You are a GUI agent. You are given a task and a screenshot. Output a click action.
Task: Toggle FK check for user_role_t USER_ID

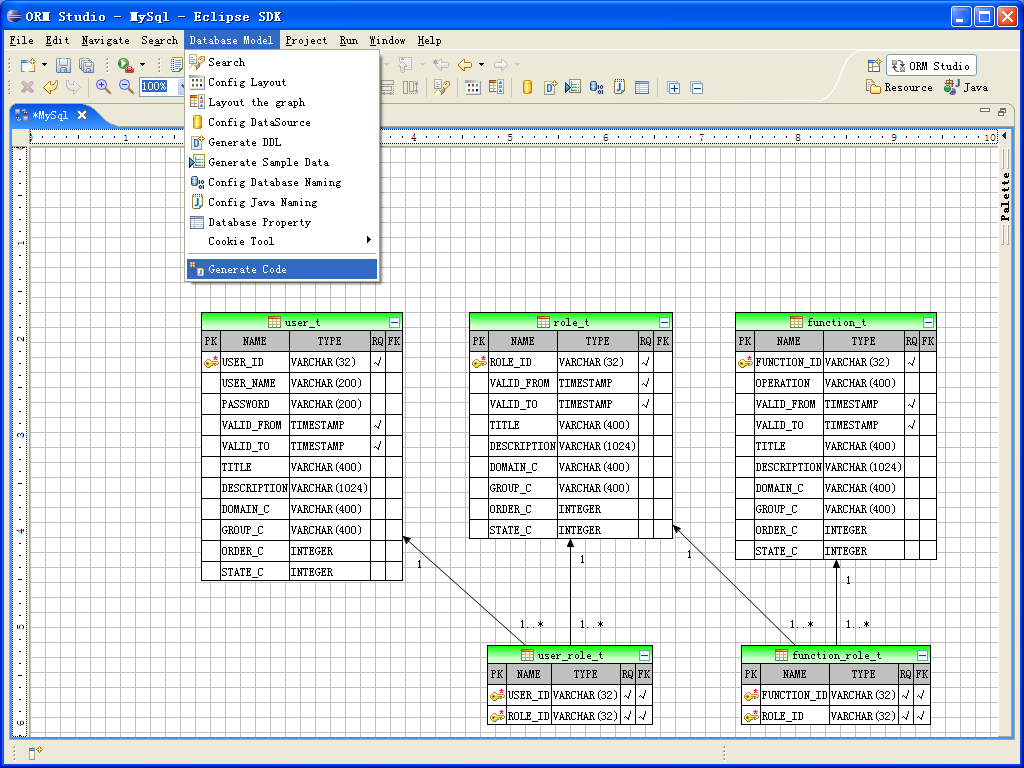pos(643,695)
